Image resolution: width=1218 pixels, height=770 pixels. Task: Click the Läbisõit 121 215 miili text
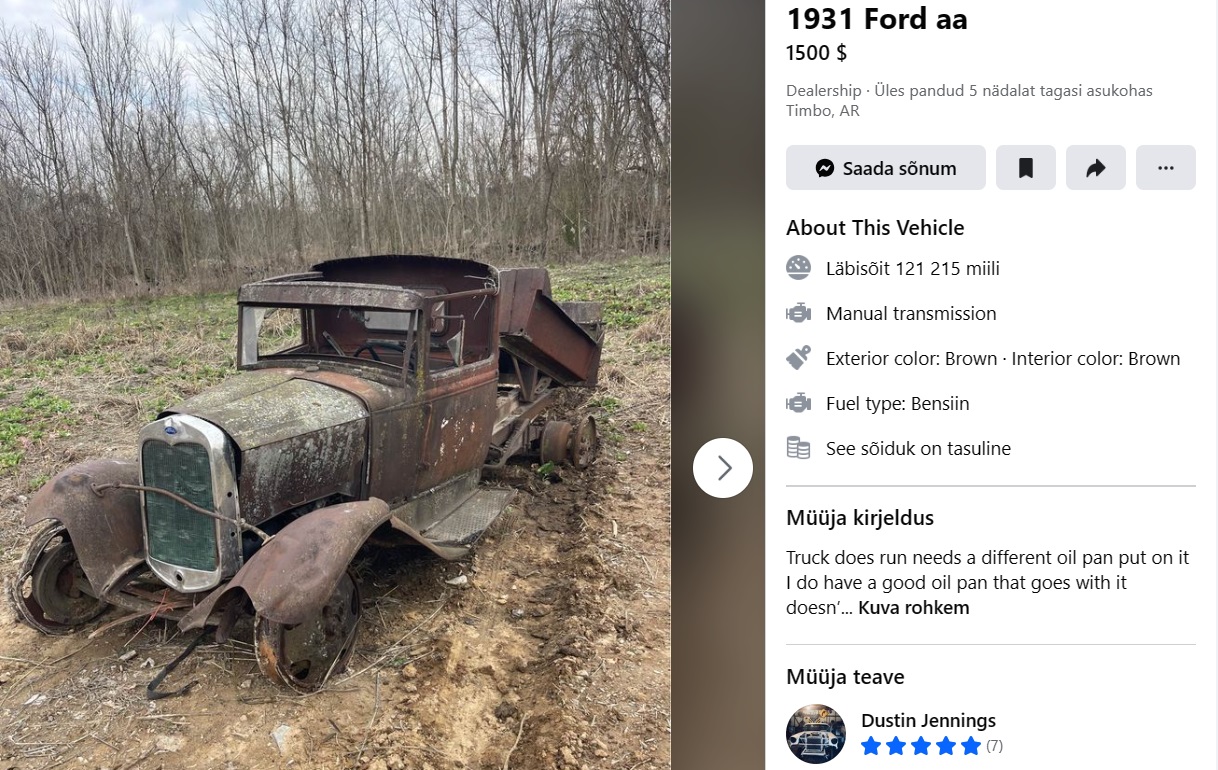(x=913, y=268)
